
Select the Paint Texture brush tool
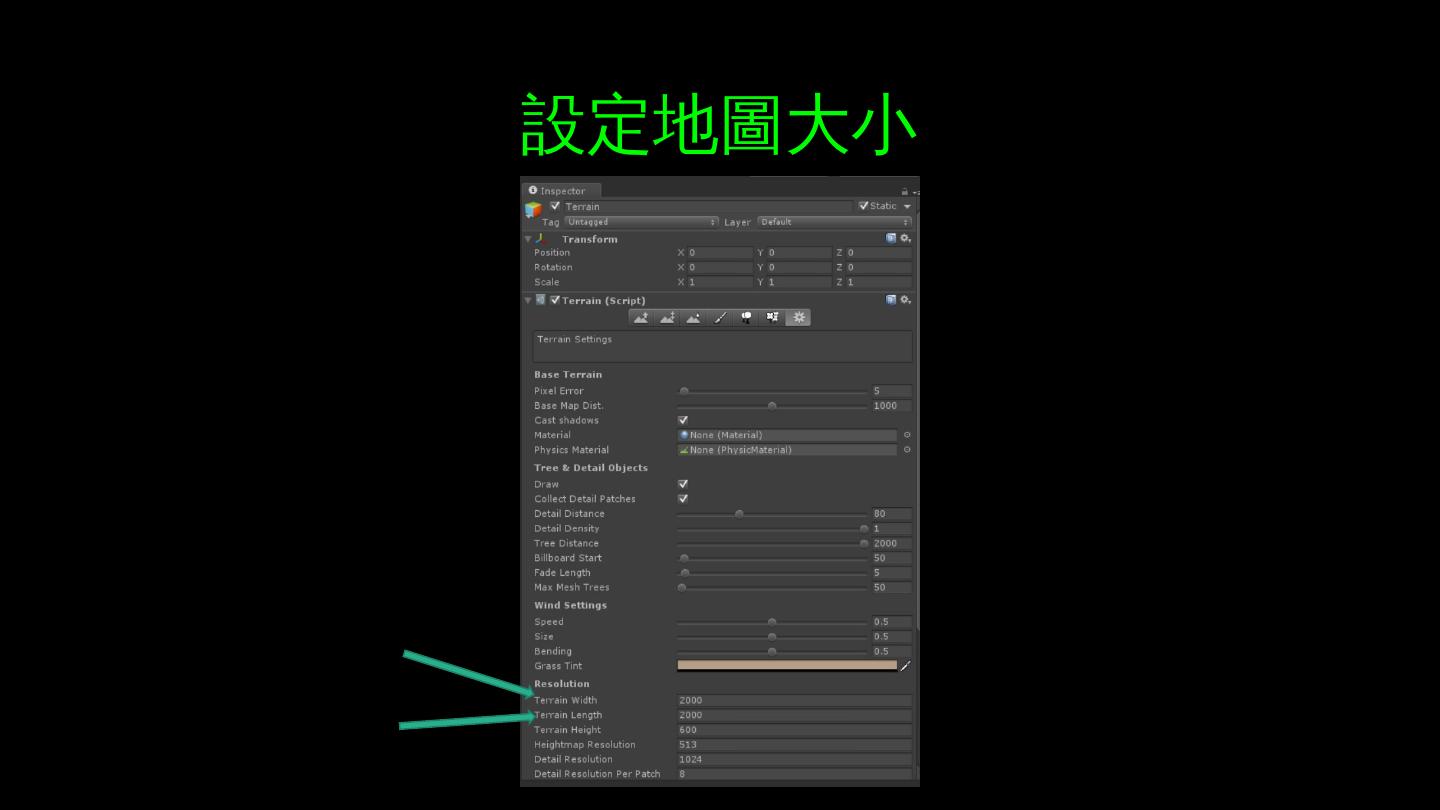pyautogui.click(x=719, y=318)
